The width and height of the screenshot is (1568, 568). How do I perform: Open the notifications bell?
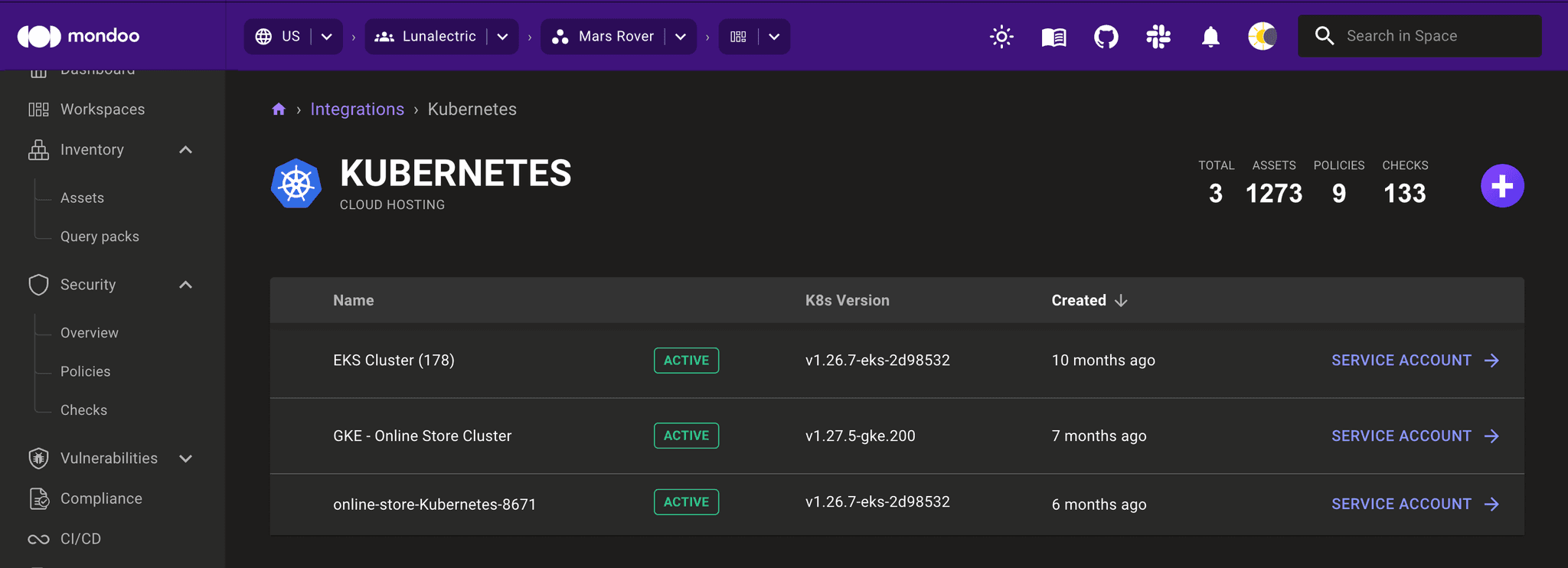pyautogui.click(x=1210, y=37)
